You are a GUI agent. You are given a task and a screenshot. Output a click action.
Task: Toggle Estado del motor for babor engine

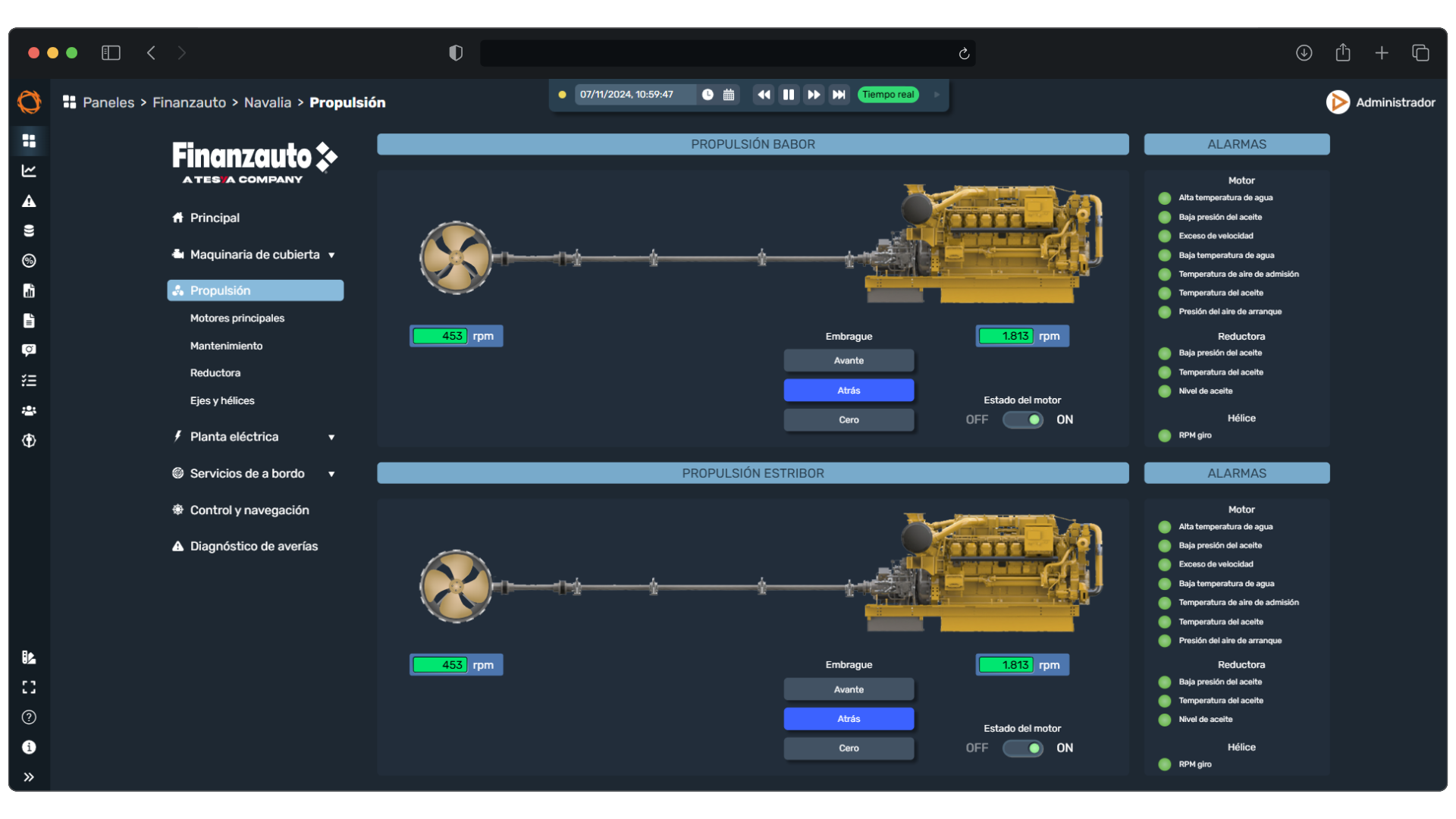point(1023,419)
